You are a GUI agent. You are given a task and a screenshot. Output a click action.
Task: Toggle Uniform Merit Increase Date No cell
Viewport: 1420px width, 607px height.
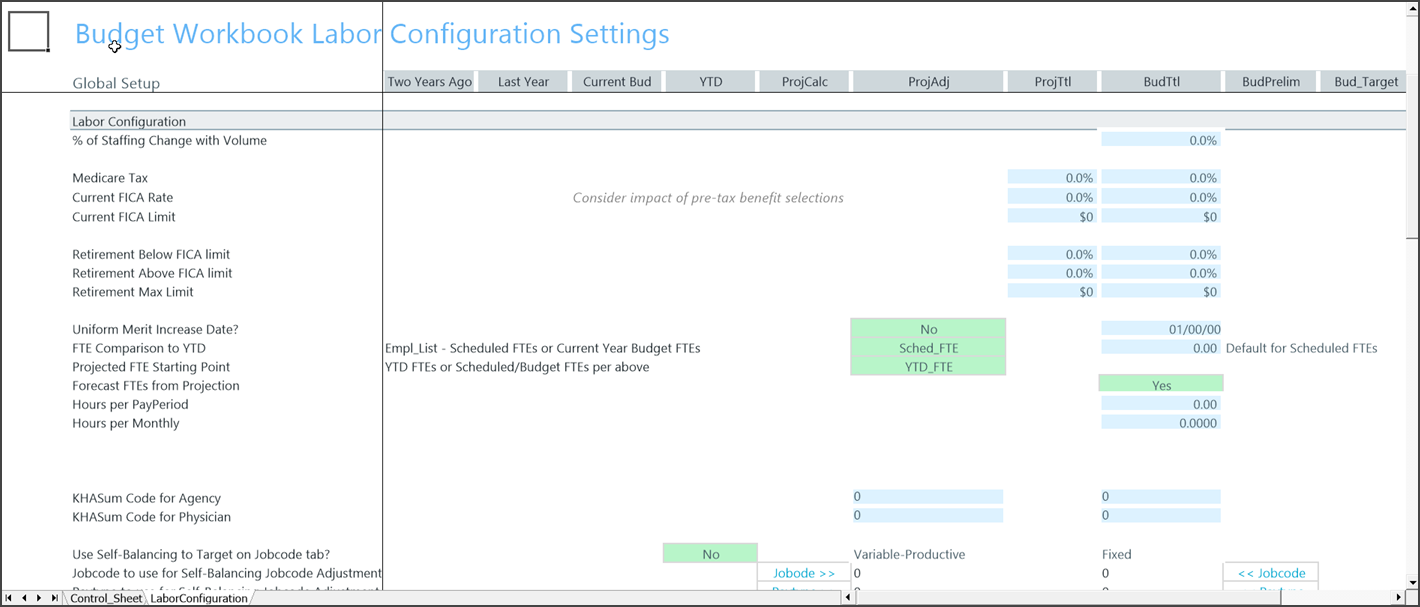928,329
